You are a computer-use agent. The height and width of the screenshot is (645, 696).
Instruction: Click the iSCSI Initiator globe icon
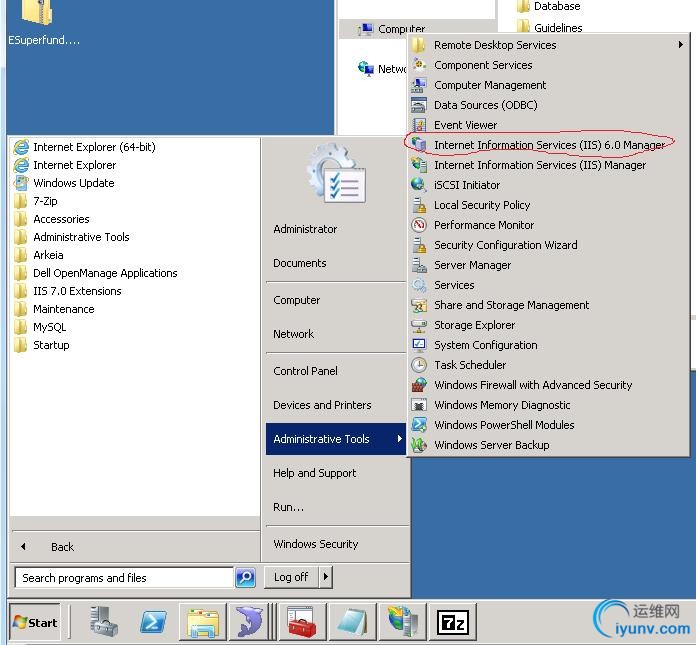point(419,185)
